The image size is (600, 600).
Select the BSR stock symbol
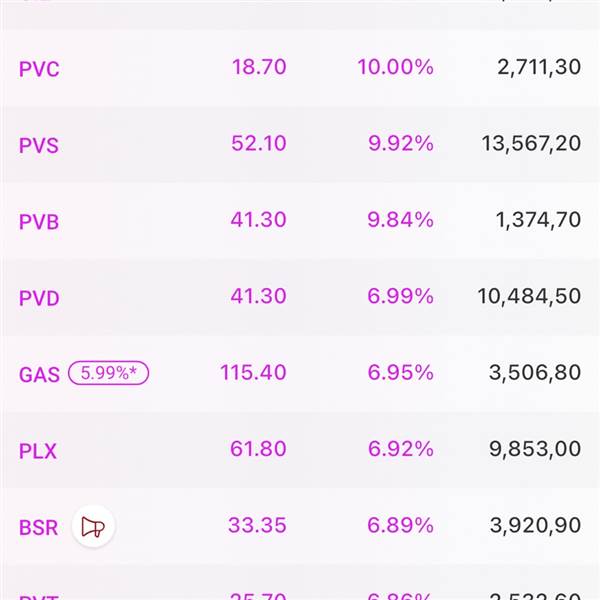tap(39, 527)
